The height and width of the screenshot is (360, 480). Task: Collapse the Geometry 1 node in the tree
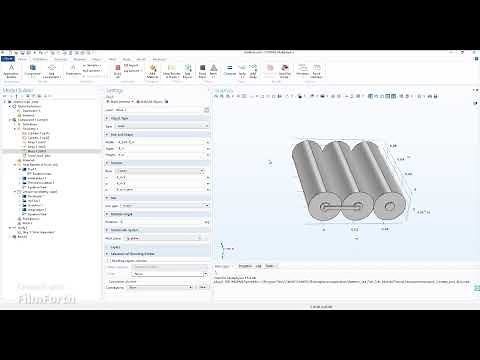pos(15,129)
